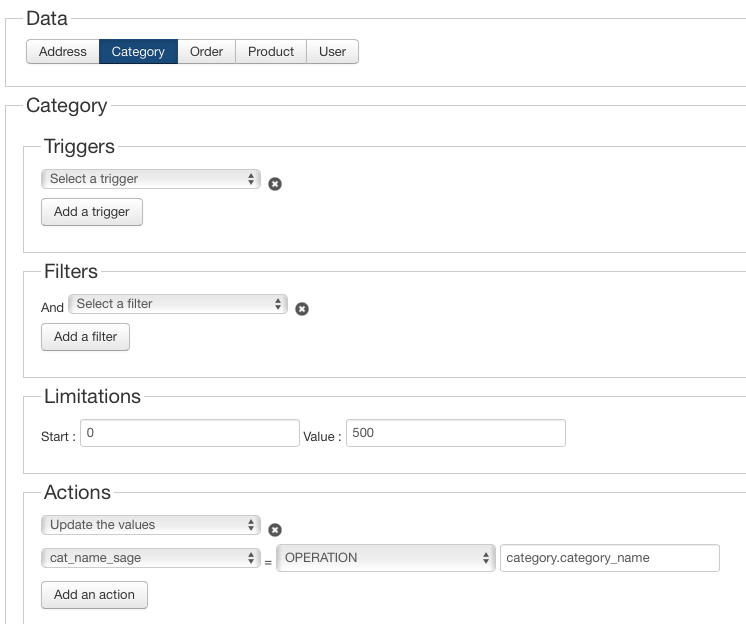This screenshot has height=624, width=746.
Task: Remove the 'Update the values' action row
Action: [275, 530]
